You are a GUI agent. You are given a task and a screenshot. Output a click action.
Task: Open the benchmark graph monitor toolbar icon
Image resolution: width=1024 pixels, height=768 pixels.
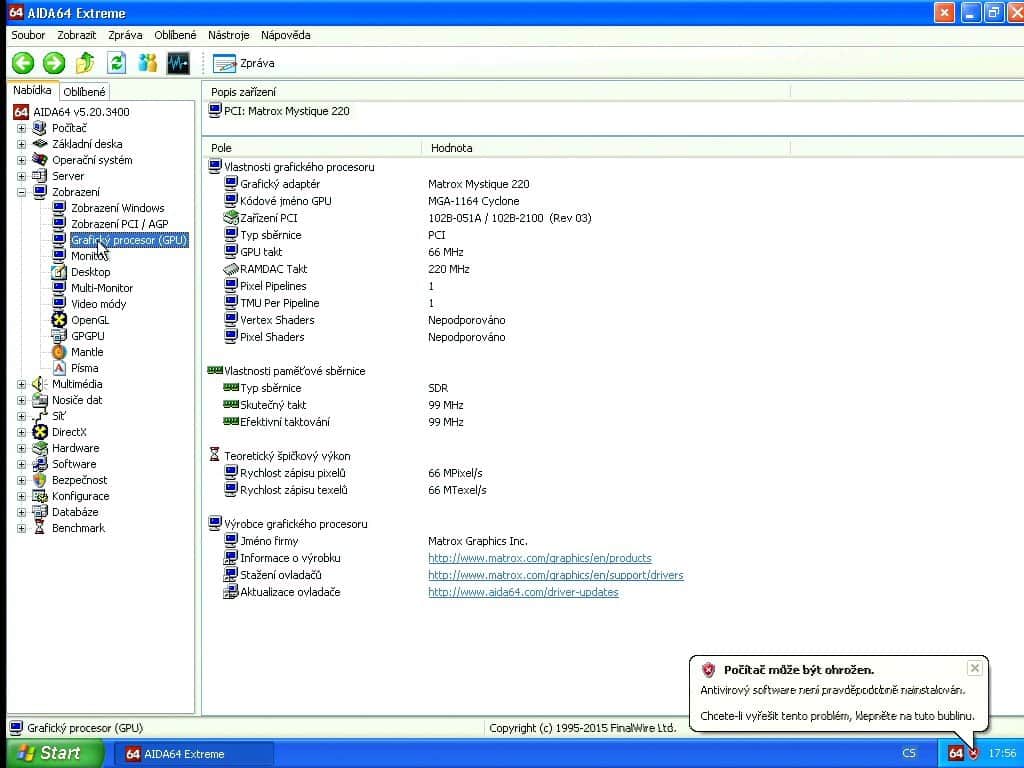(178, 63)
